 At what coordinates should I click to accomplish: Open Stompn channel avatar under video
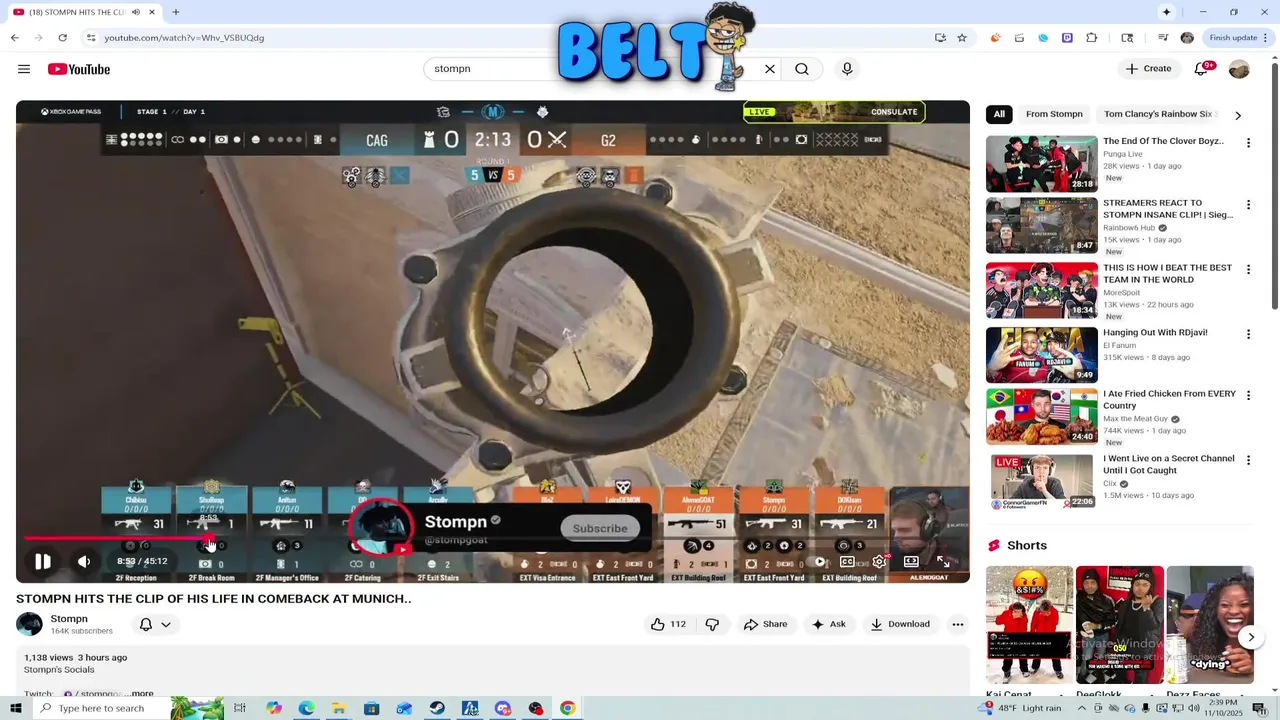click(29, 624)
